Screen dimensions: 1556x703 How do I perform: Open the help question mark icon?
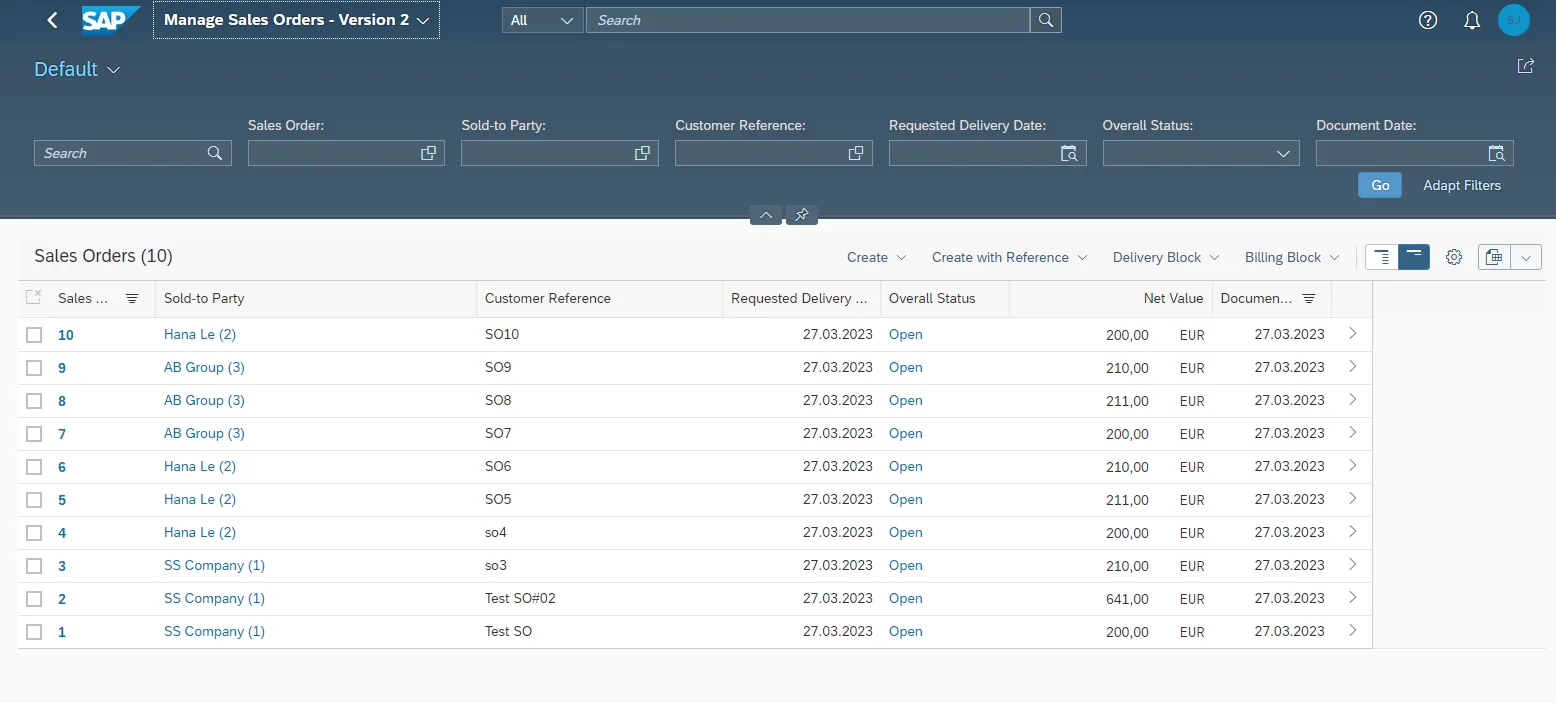(1428, 20)
